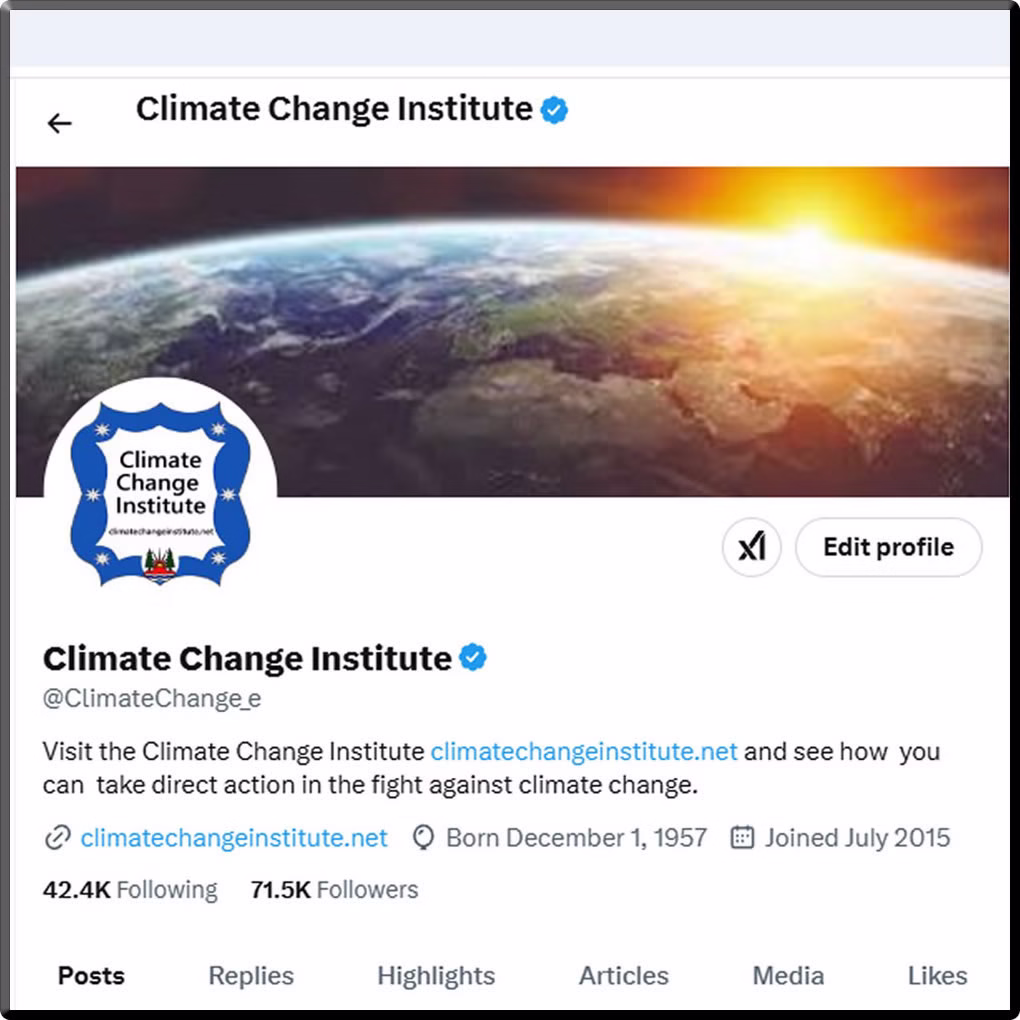Select the Posts tab
The height and width of the screenshot is (1020, 1020).
[91, 976]
